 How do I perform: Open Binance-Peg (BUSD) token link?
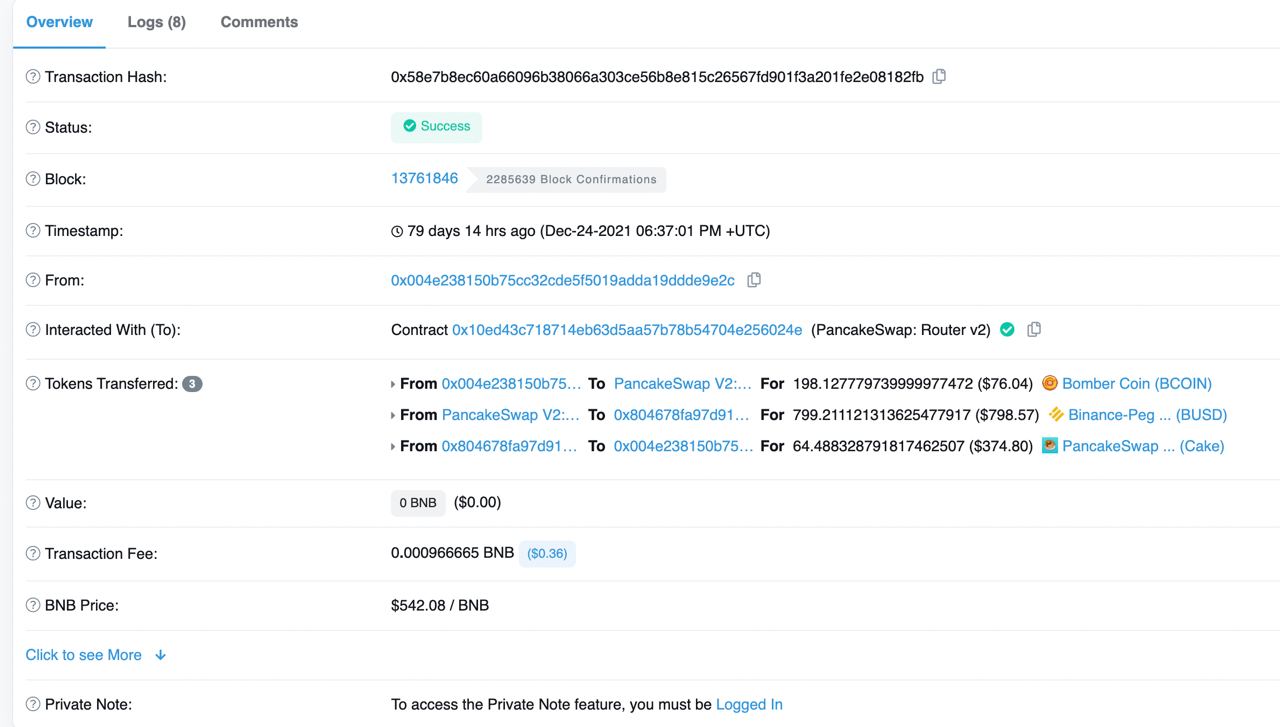coord(1148,414)
